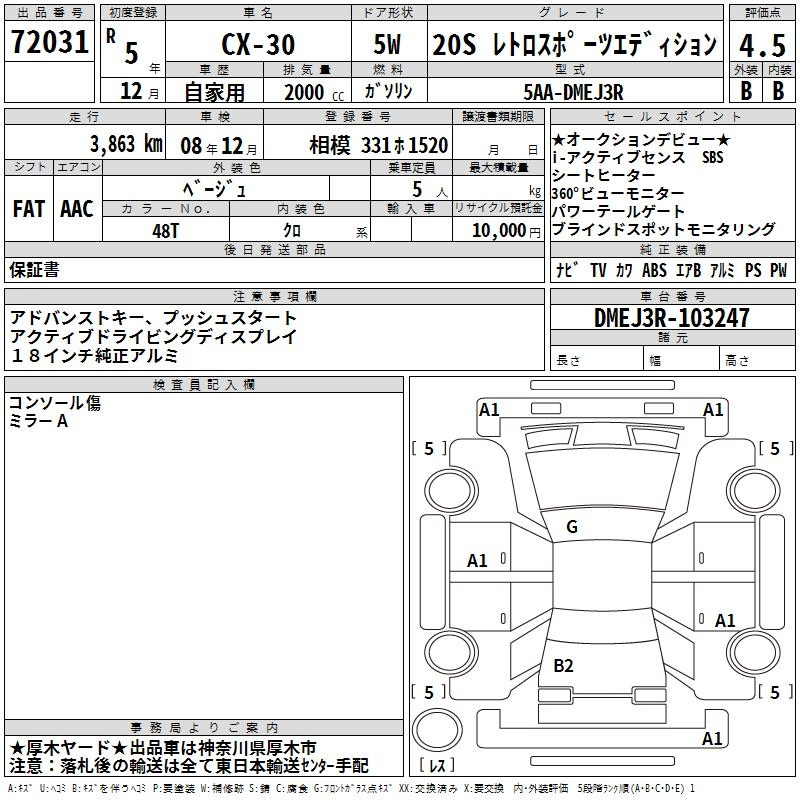Click the lot number 72031
This screenshot has height=800, width=800.
coord(49,44)
